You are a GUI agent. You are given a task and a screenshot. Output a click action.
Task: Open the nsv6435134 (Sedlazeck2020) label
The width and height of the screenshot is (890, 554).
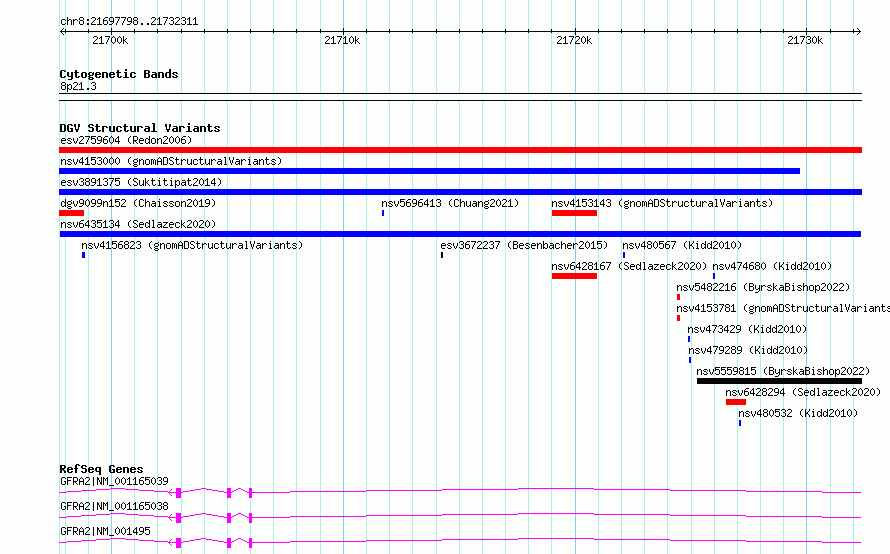(138, 224)
